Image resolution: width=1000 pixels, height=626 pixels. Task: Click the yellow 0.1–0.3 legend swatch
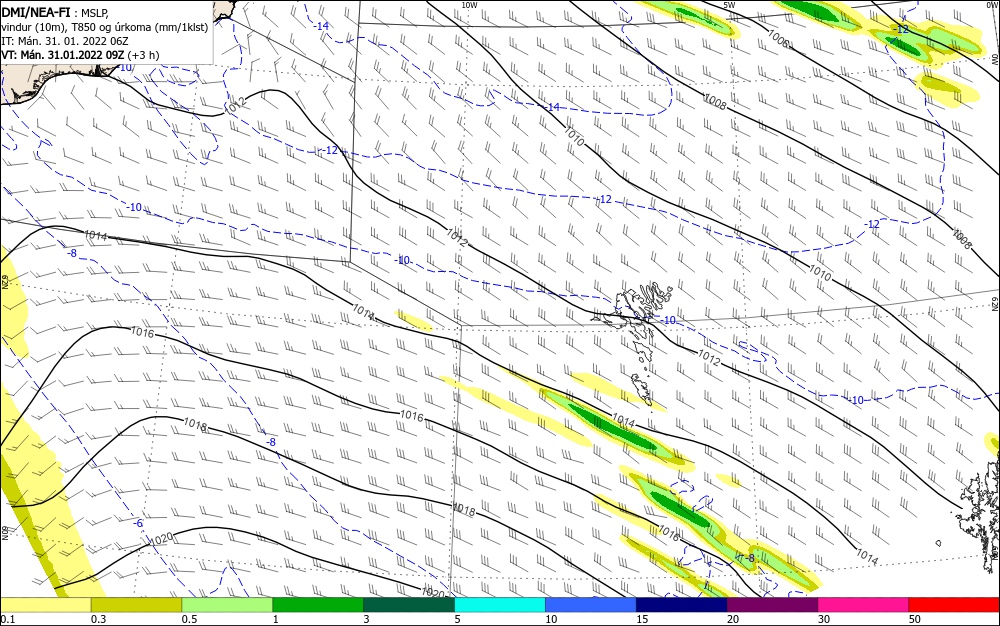tap(46, 605)
